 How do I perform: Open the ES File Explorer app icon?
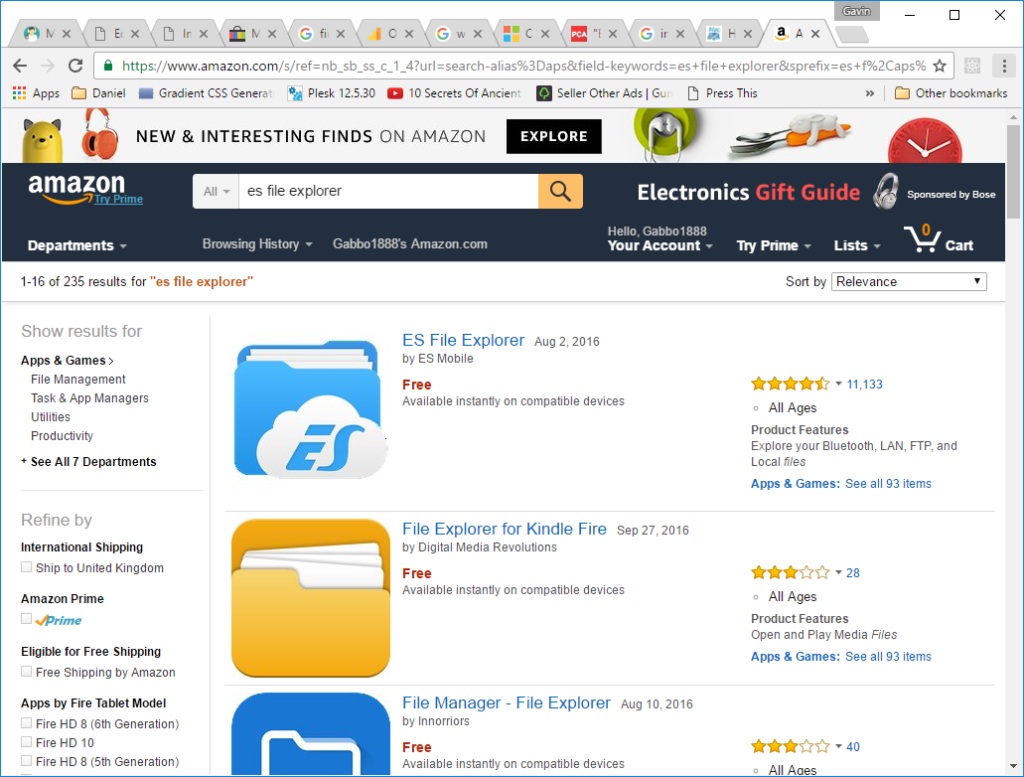[x=310, y=409]
